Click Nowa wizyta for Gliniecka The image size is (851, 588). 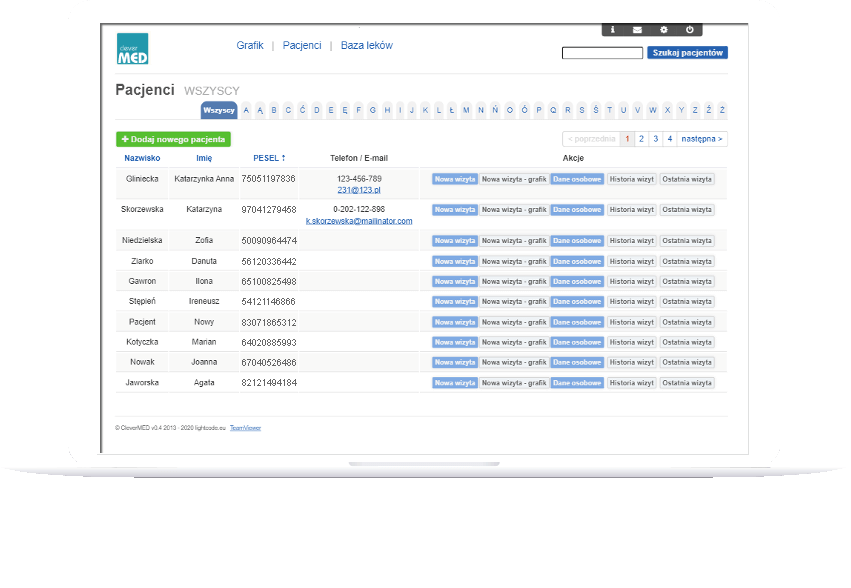454,179
